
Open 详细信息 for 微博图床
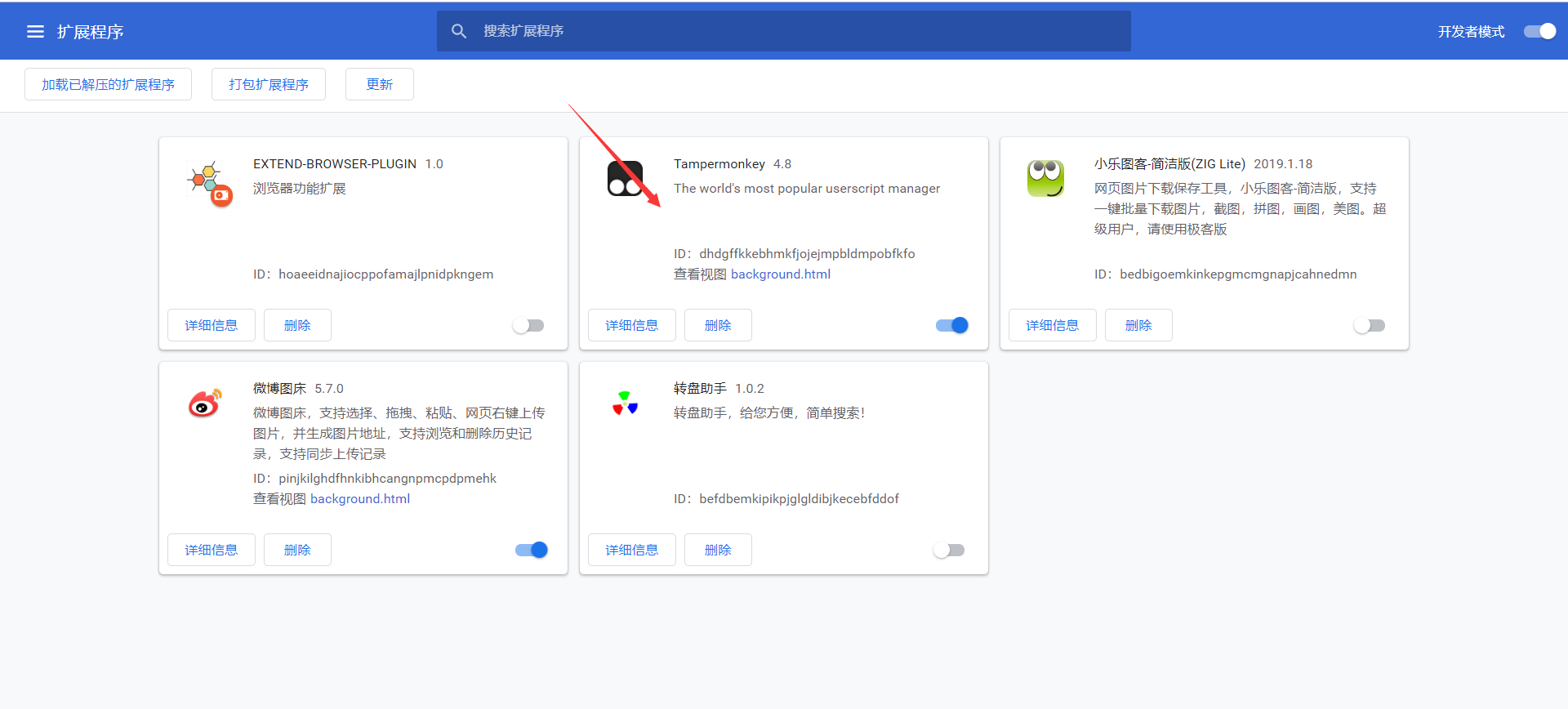[x=212, y=550]
